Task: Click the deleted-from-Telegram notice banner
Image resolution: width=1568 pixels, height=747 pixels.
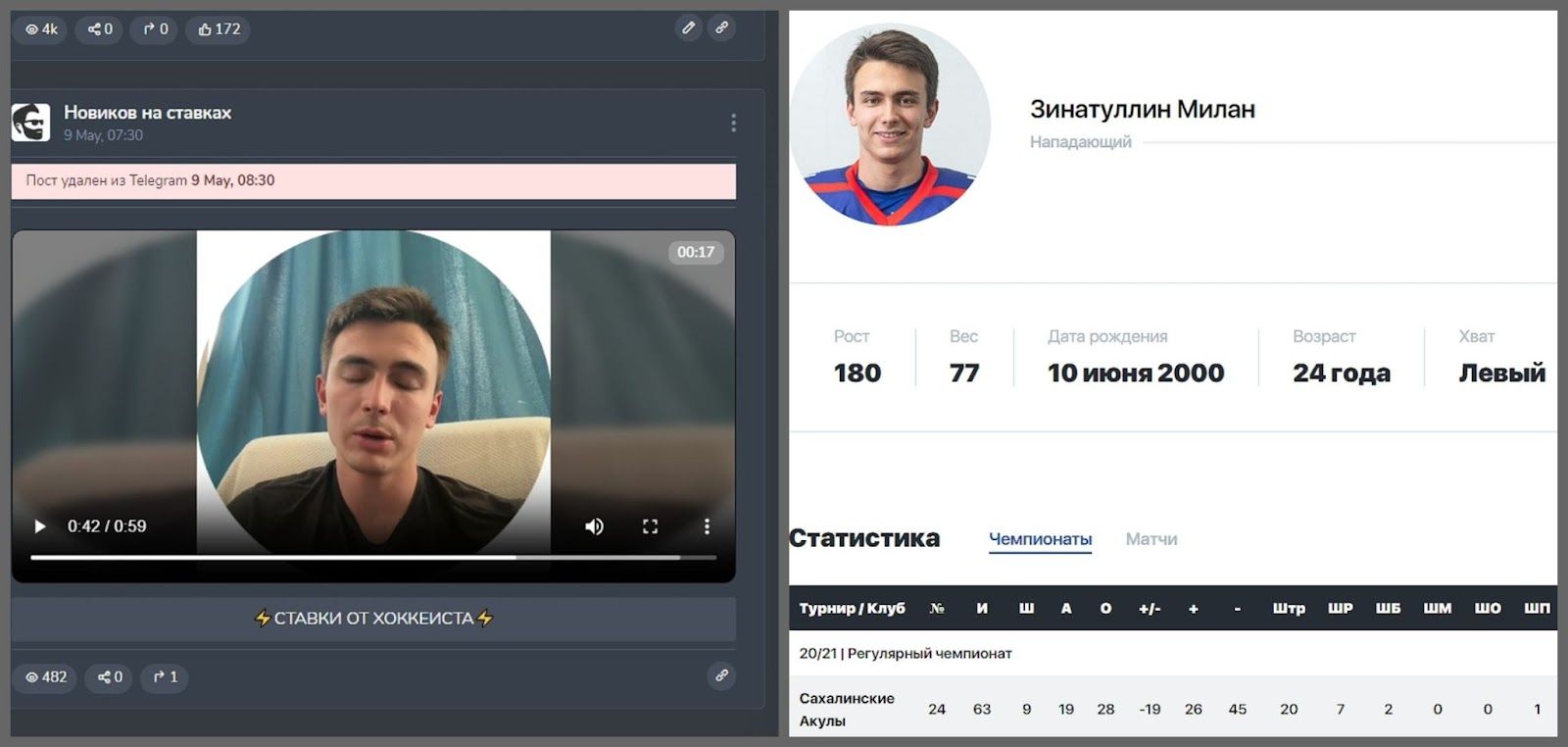Action: (373, 181)
